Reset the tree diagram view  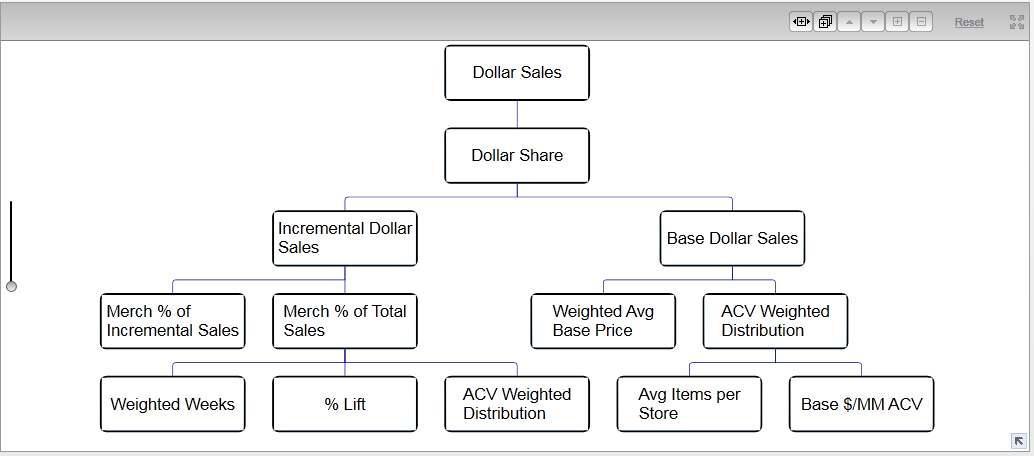pos(969,22)
